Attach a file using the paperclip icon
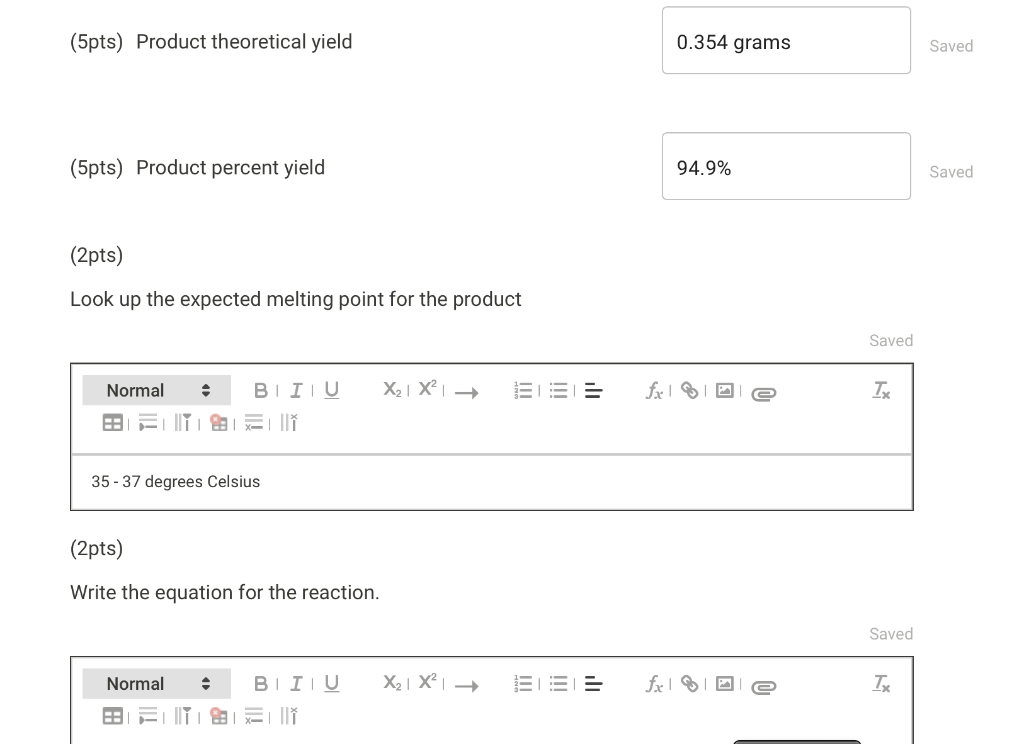The height and width of the screenshot is (744, 1024). [x=763, y=392]
